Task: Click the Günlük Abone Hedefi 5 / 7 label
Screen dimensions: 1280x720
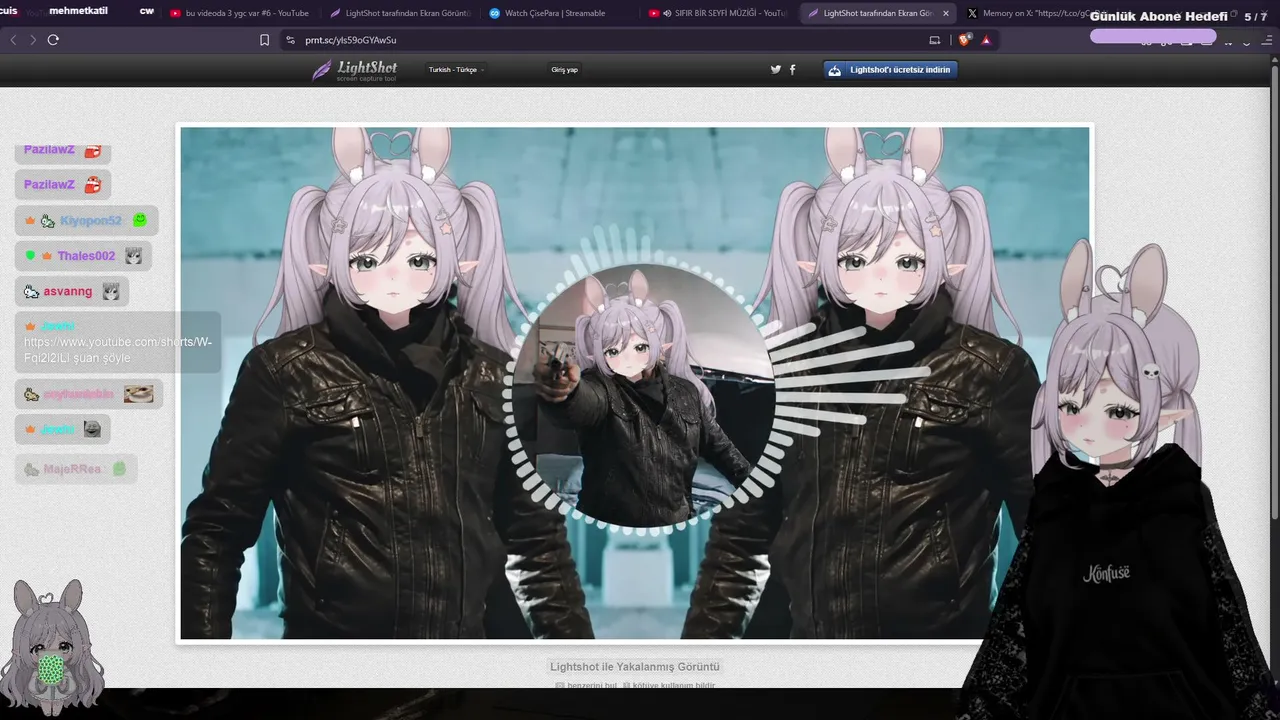Action: (x=1178, y=17)
